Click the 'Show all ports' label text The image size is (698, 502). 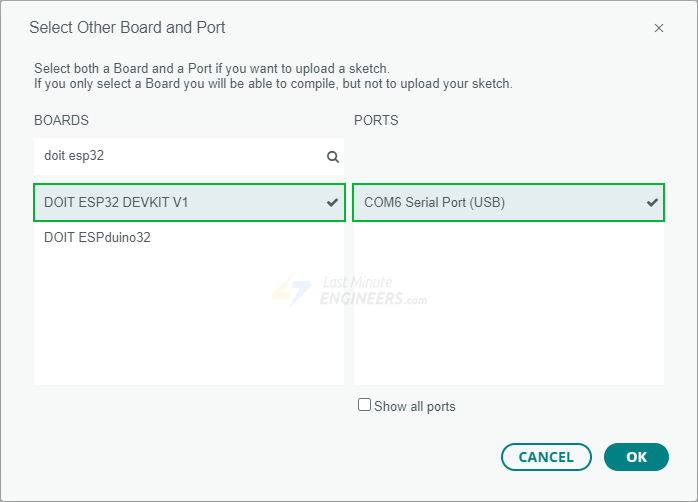coord(415,406)
